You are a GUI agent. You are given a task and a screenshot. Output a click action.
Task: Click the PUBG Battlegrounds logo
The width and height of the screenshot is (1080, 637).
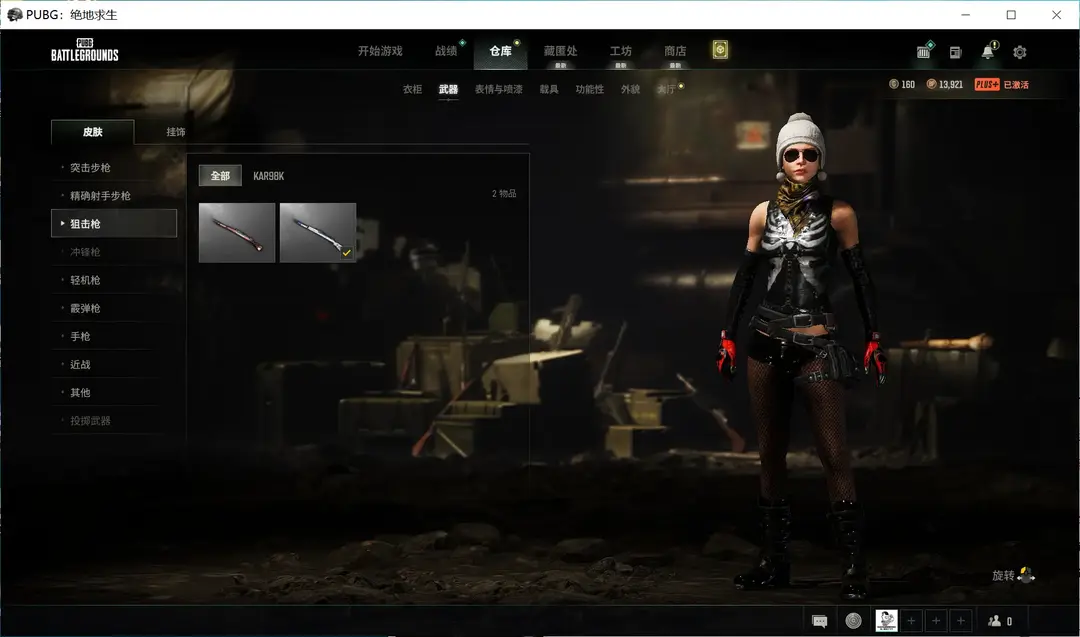(x=85, y=50)
